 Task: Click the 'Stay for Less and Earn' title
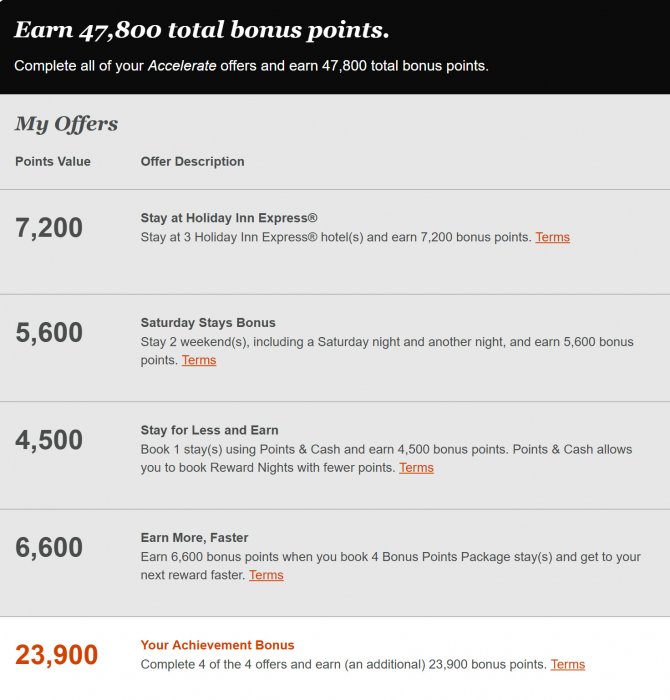tap(209, 430)
